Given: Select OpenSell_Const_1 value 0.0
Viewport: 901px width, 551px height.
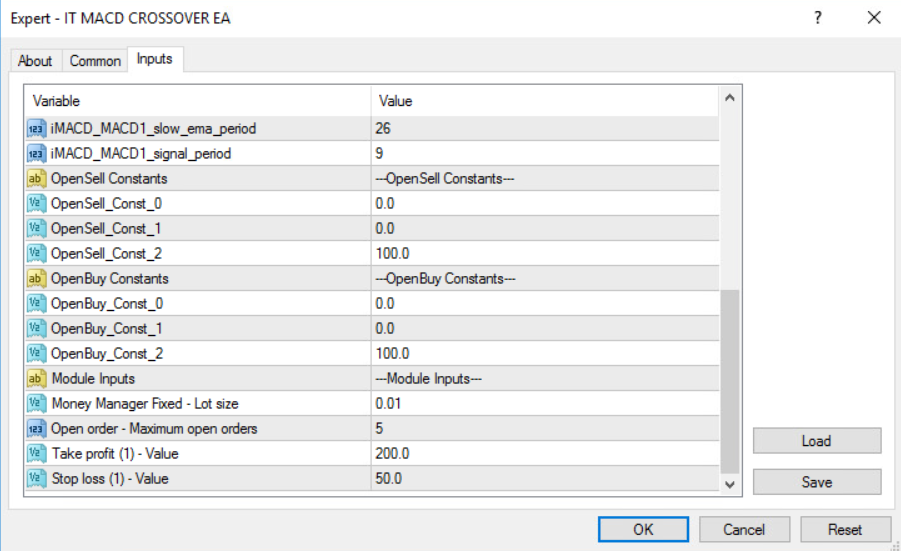Looking at the screenshot, I should (545, 229).
